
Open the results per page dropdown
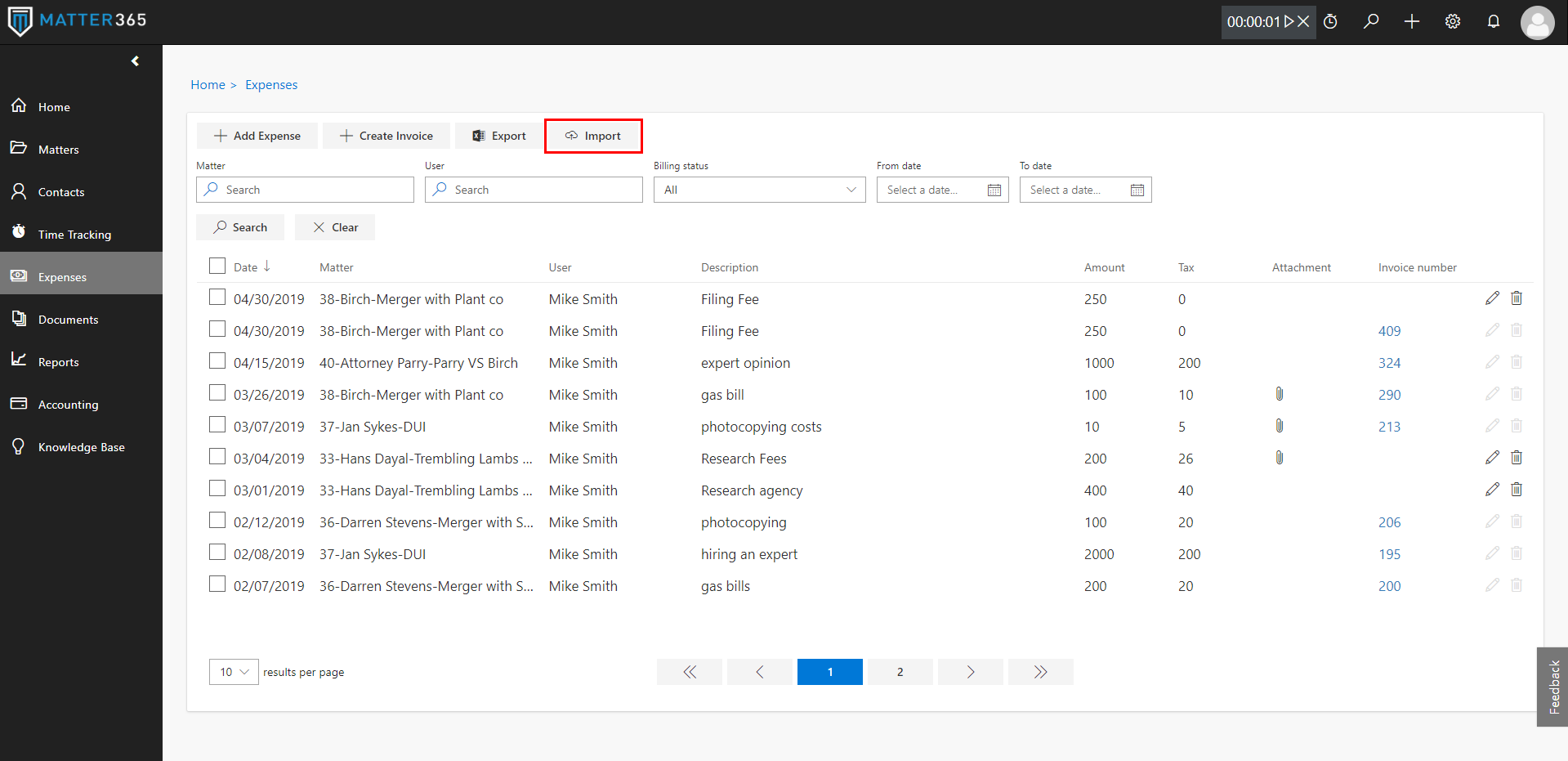click(234, 672)
